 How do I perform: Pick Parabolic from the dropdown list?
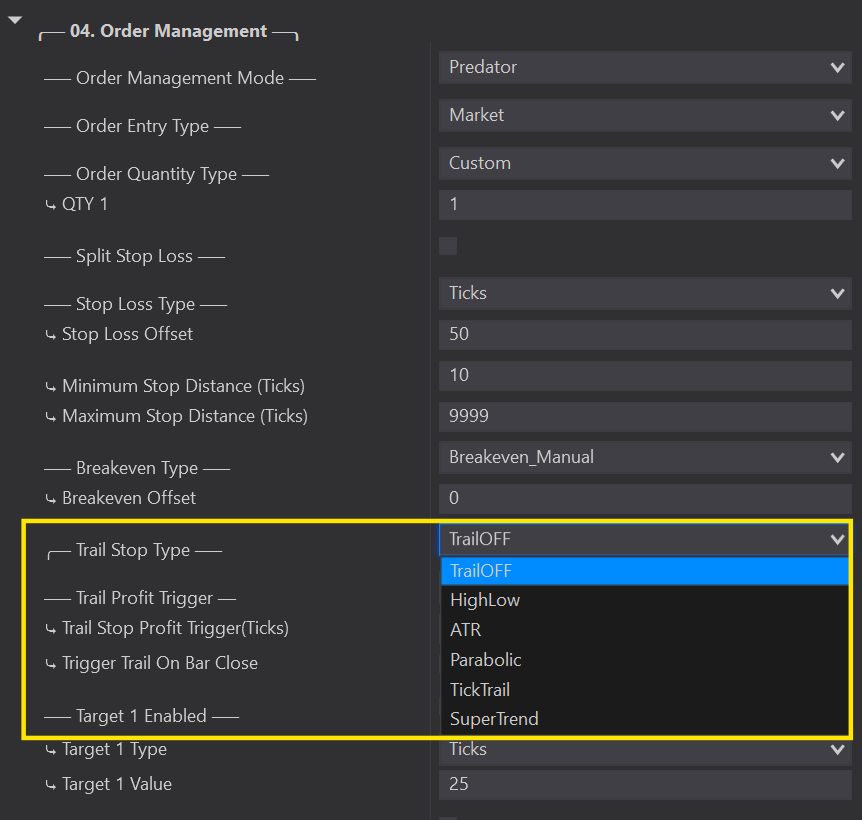pos(644,660)
